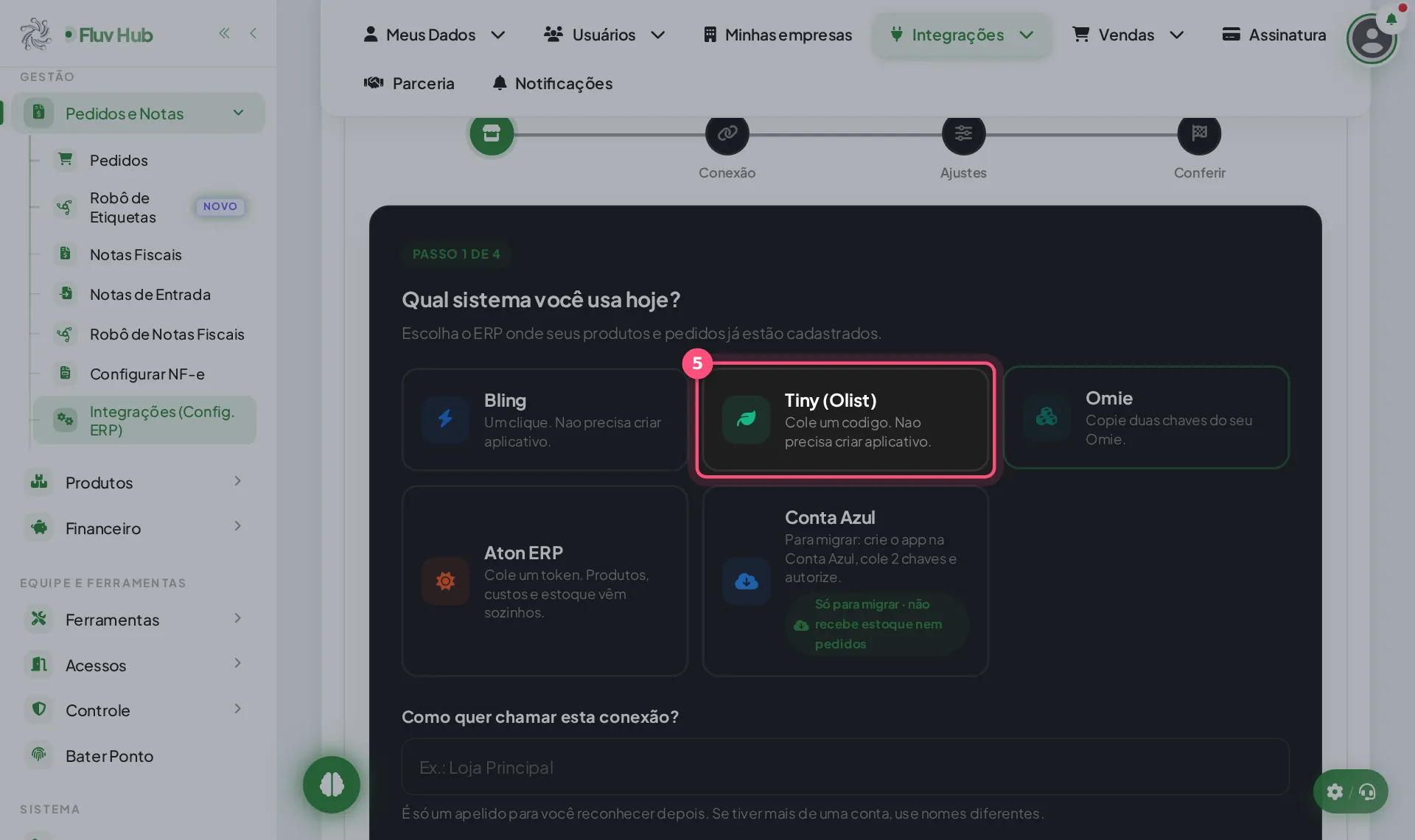Open Notificações menu item
The image size is (1415, 840).
pyautogui.click(x=553, y=83)
